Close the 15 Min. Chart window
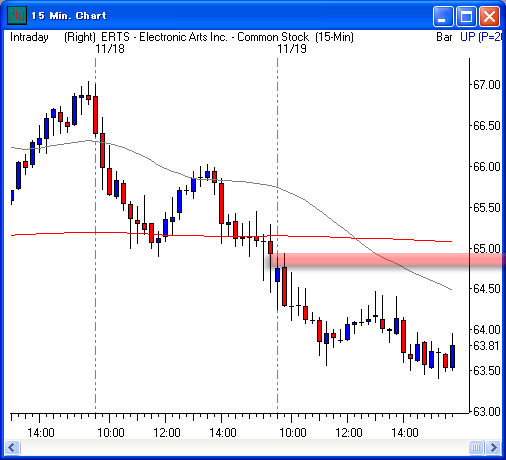 point(489,16)
